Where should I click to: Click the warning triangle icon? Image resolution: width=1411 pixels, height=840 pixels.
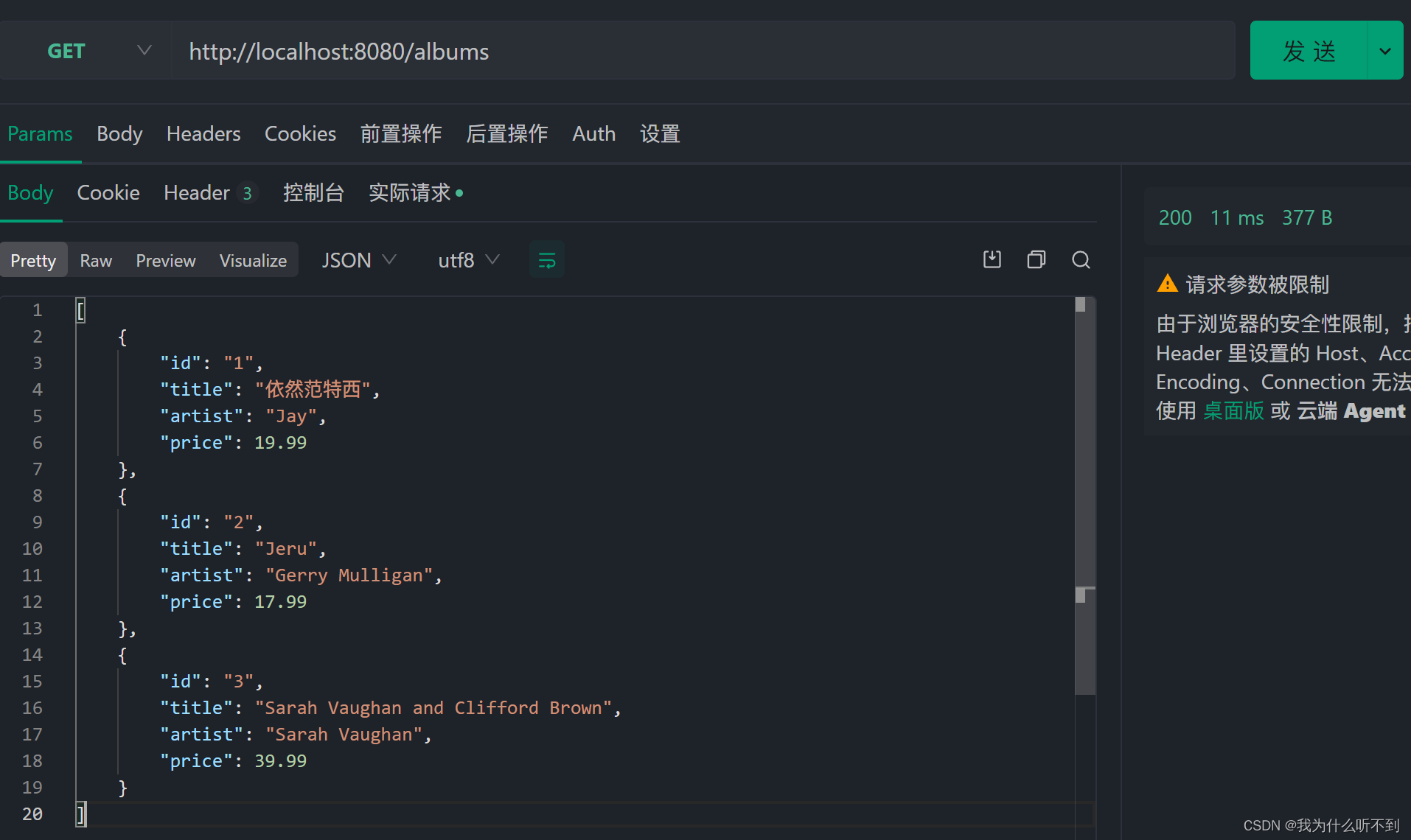1168,284
